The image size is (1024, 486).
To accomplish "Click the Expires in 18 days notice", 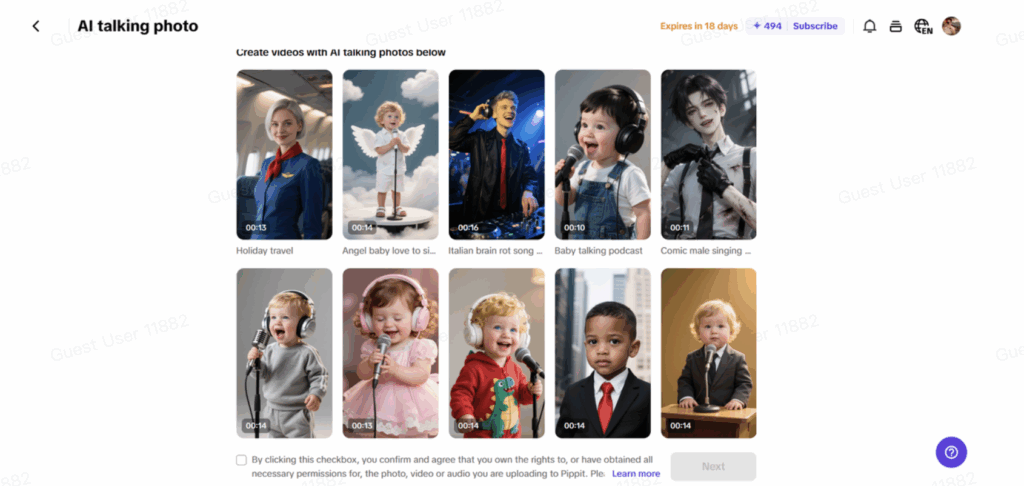I will coord(699,26).
